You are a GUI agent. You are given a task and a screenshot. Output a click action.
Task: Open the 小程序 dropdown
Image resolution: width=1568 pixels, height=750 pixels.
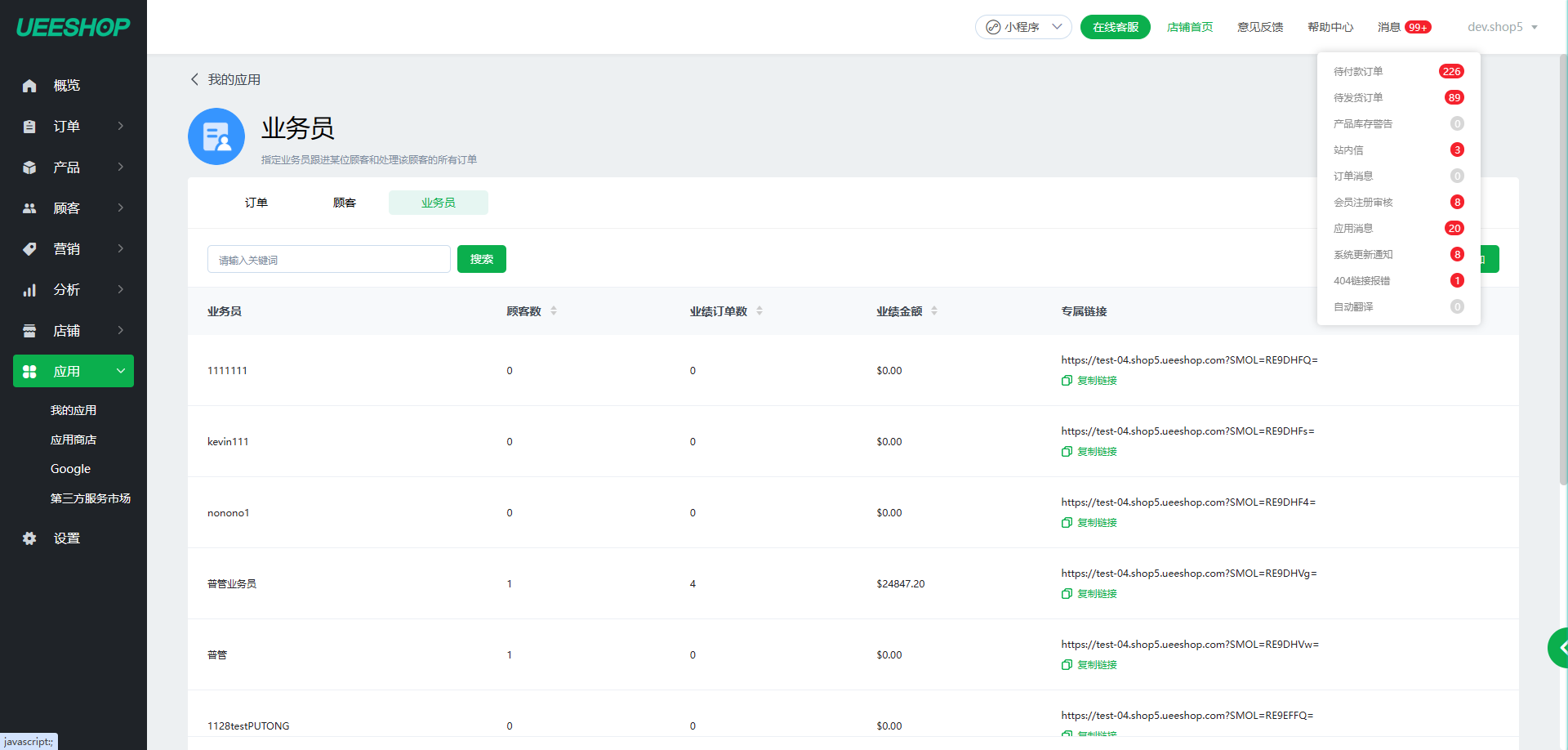point(1023,27)
